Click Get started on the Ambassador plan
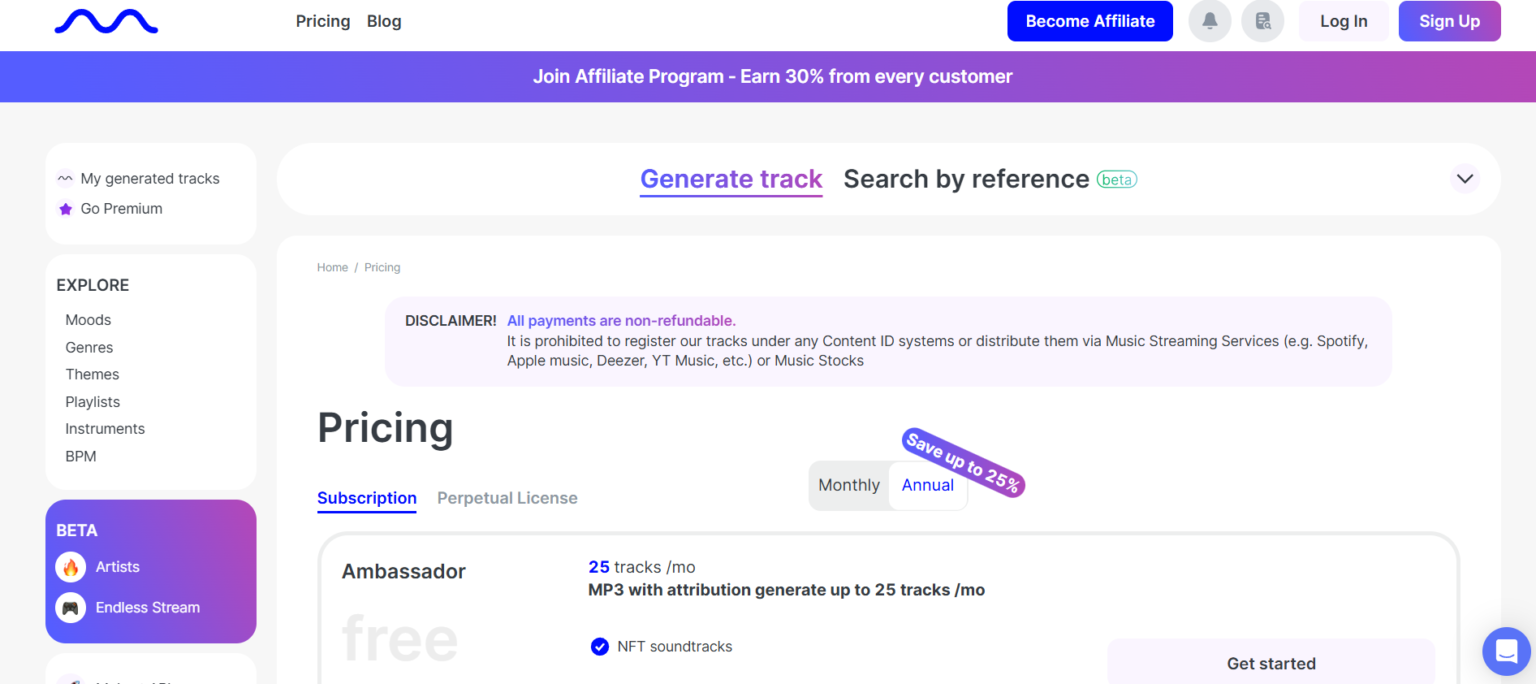 pyautogui.click(x=1271, y=662)
